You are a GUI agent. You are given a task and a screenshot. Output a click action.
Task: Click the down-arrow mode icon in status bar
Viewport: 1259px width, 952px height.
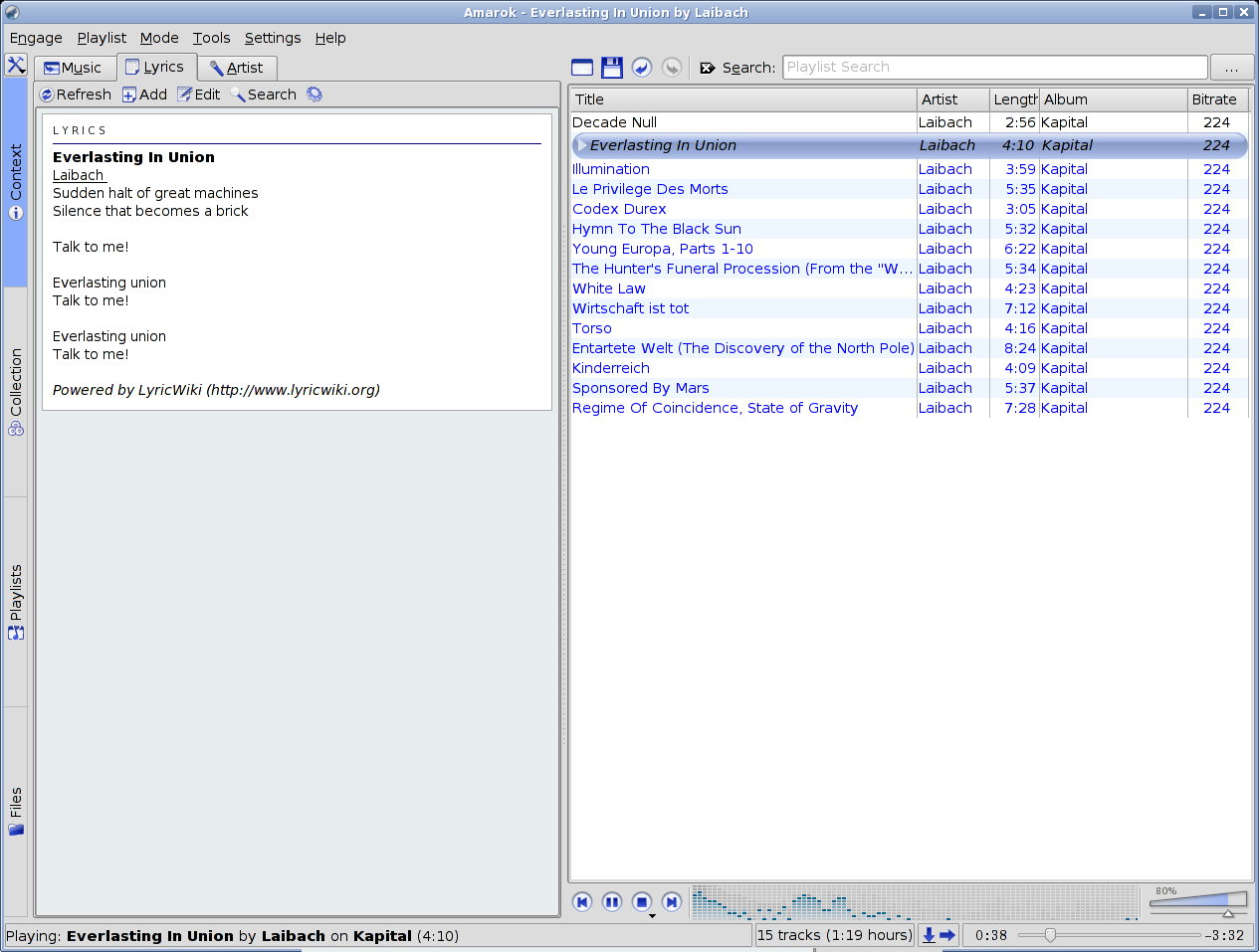[929, 935]
